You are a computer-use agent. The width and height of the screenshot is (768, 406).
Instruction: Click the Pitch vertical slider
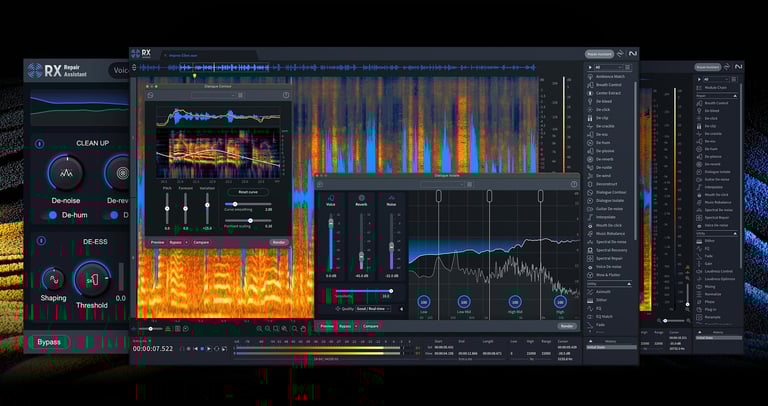(x=167, y=208)
